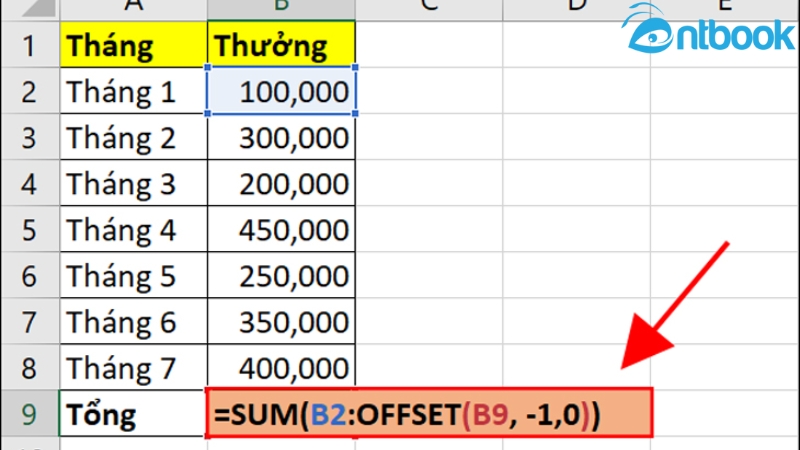Select the cell with value 300,000
This screenshot has height=450, width=800.
coord(281,138)
